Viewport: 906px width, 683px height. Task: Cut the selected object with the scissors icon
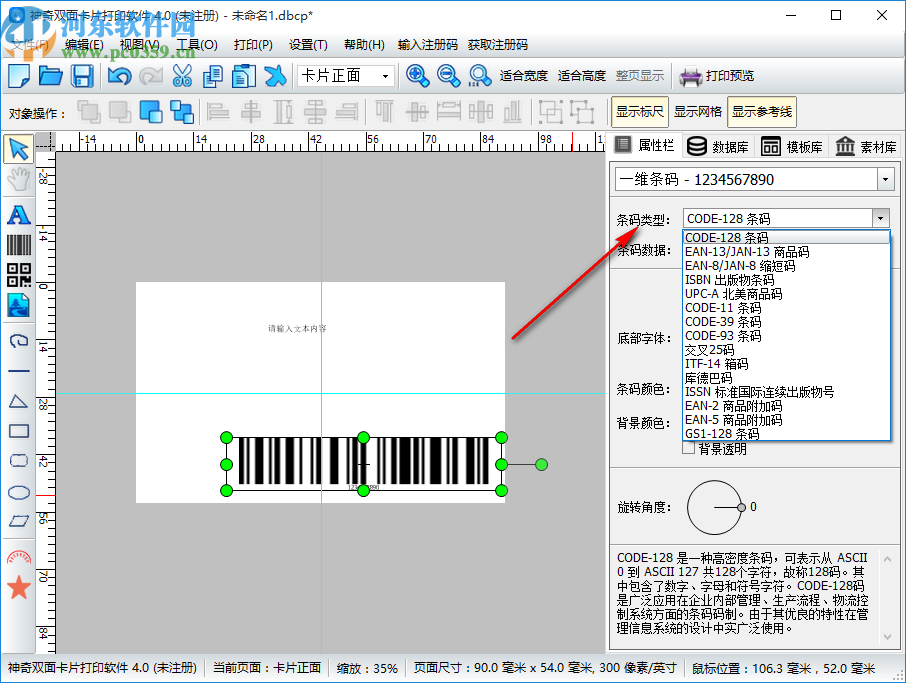pyautogui.click(x=182, y=76)
